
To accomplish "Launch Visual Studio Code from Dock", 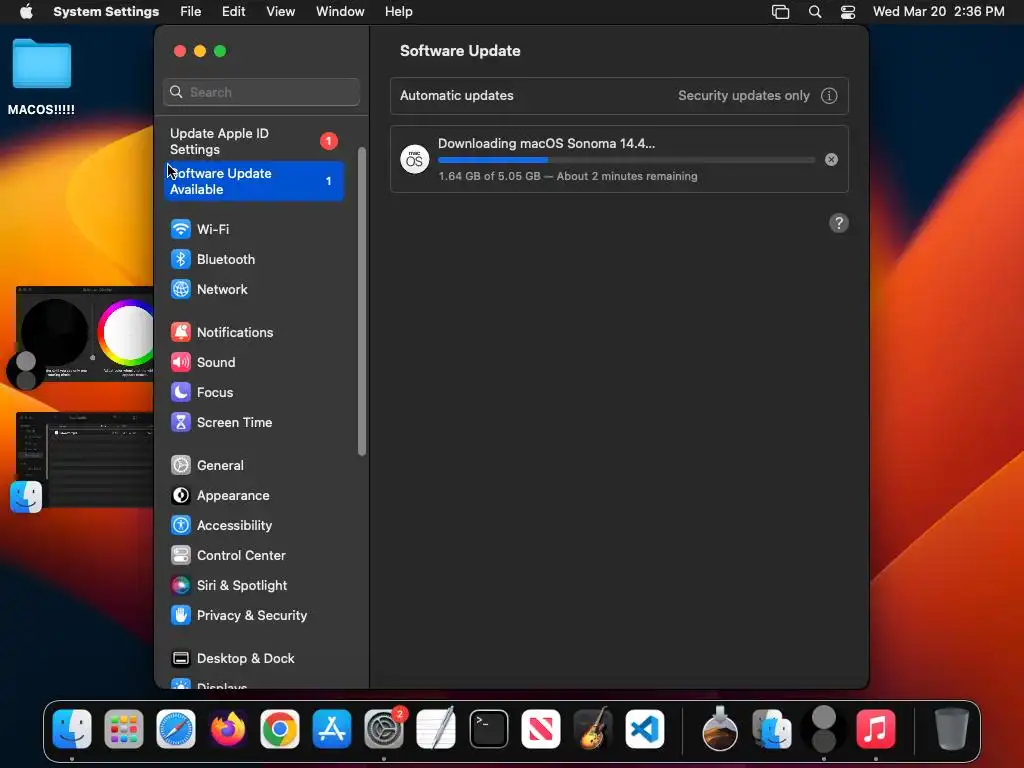I will pos(645,729).
